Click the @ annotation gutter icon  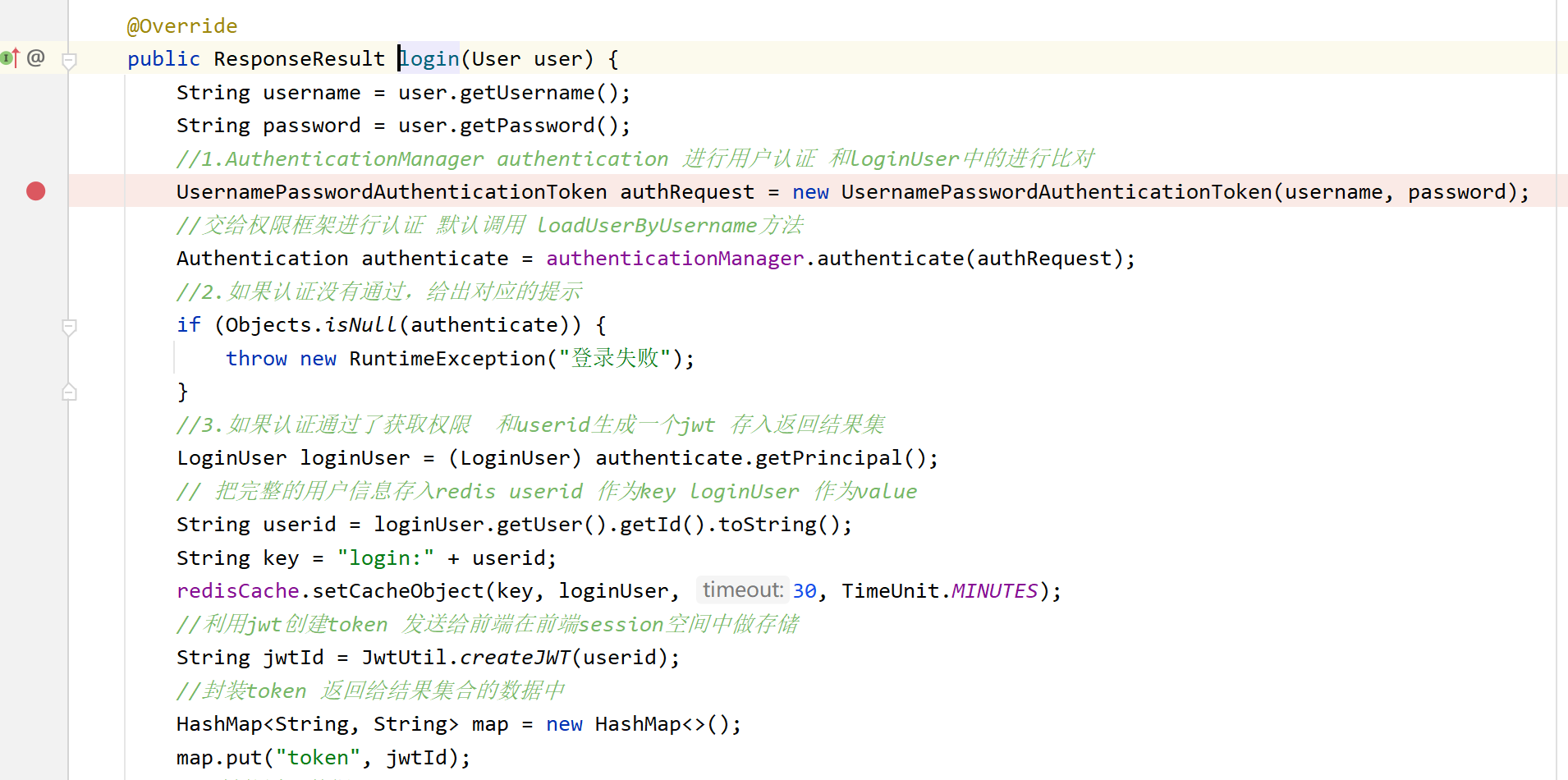pos(35,57)
